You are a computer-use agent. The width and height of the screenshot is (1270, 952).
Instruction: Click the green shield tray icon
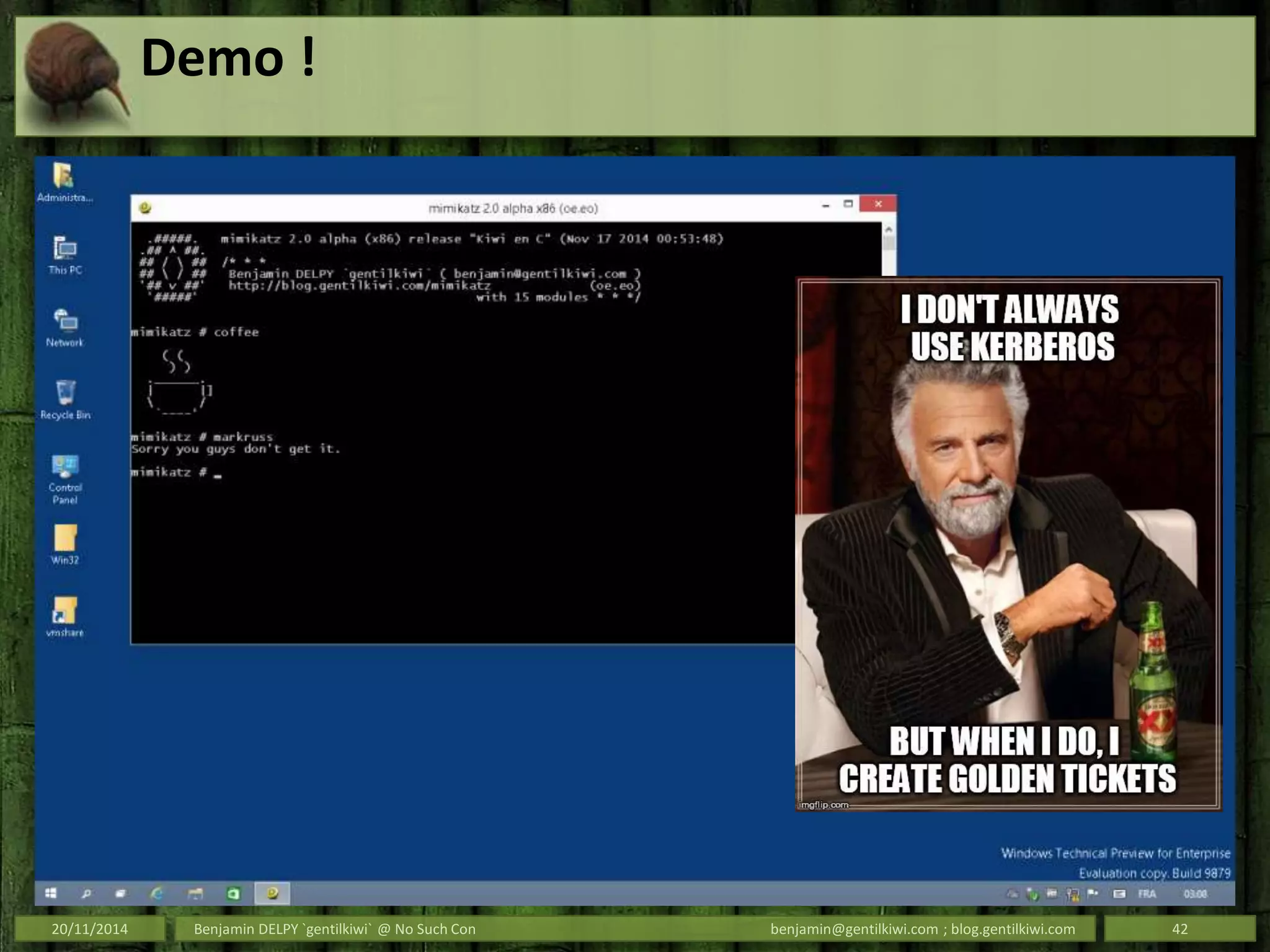tap(1032, 894)
